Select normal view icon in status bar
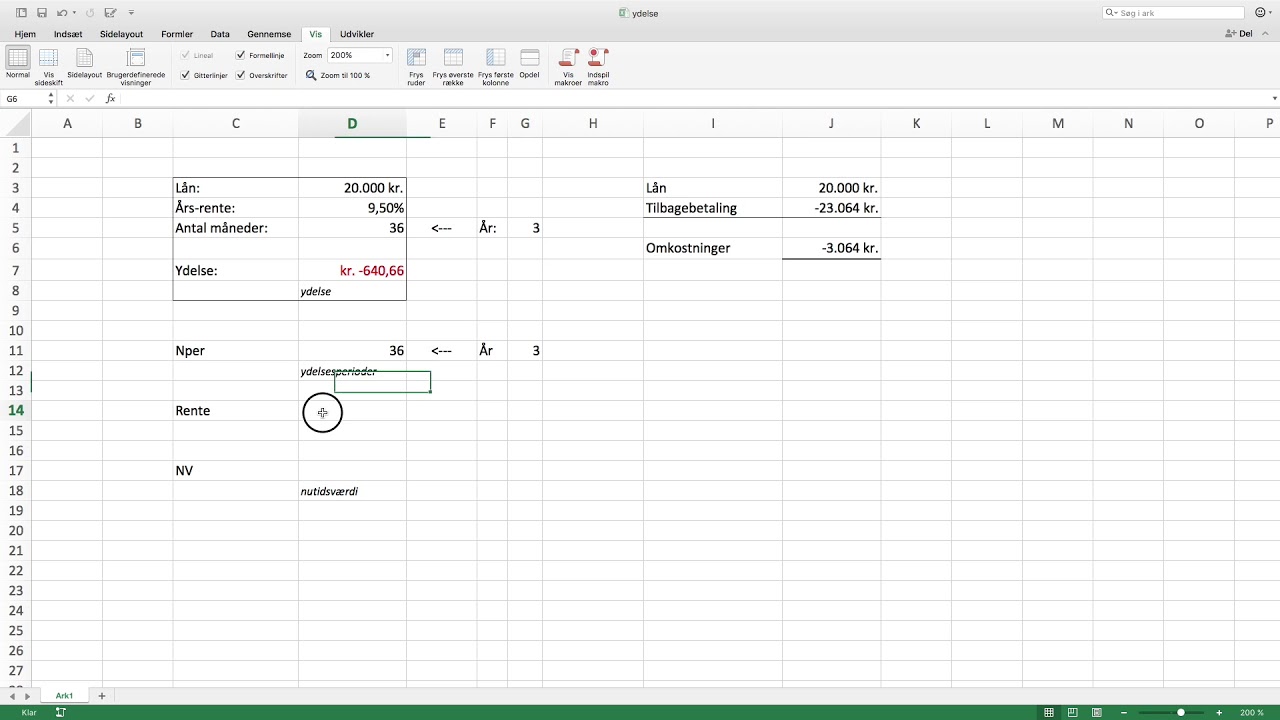Viewport: 1280px width, 720px height. tap(1048, 713)
